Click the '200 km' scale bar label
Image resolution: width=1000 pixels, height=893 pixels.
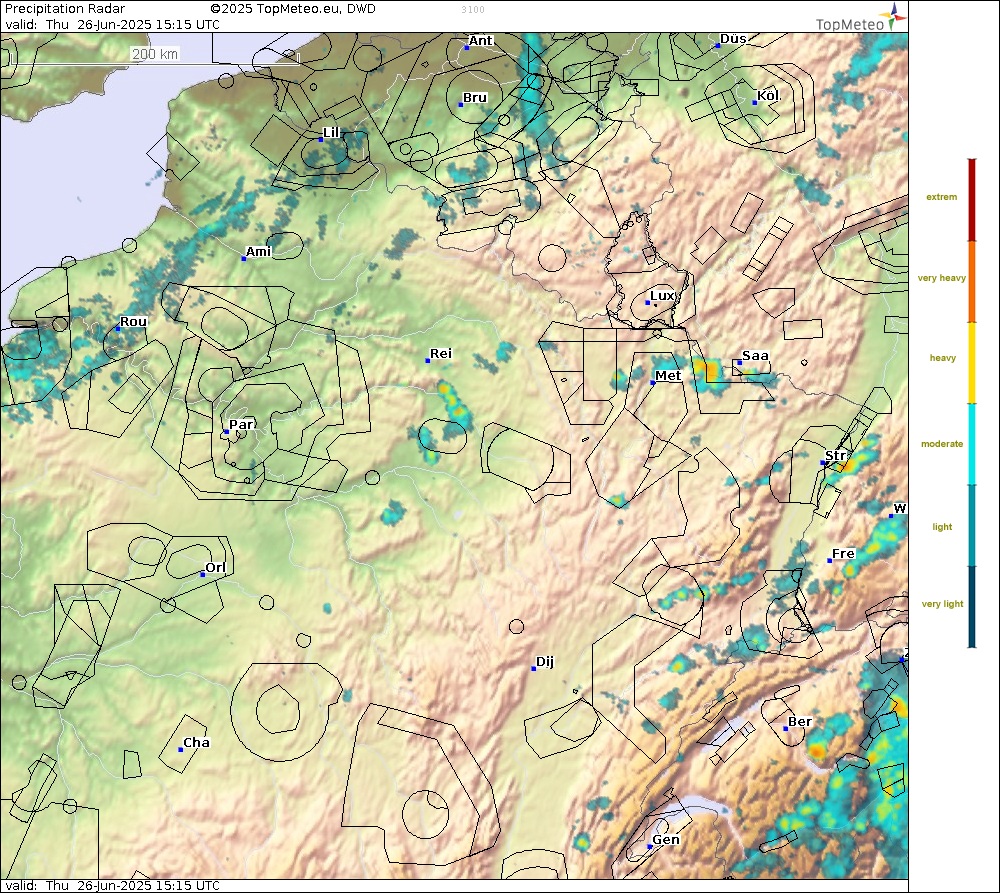(x=154, y=54)
